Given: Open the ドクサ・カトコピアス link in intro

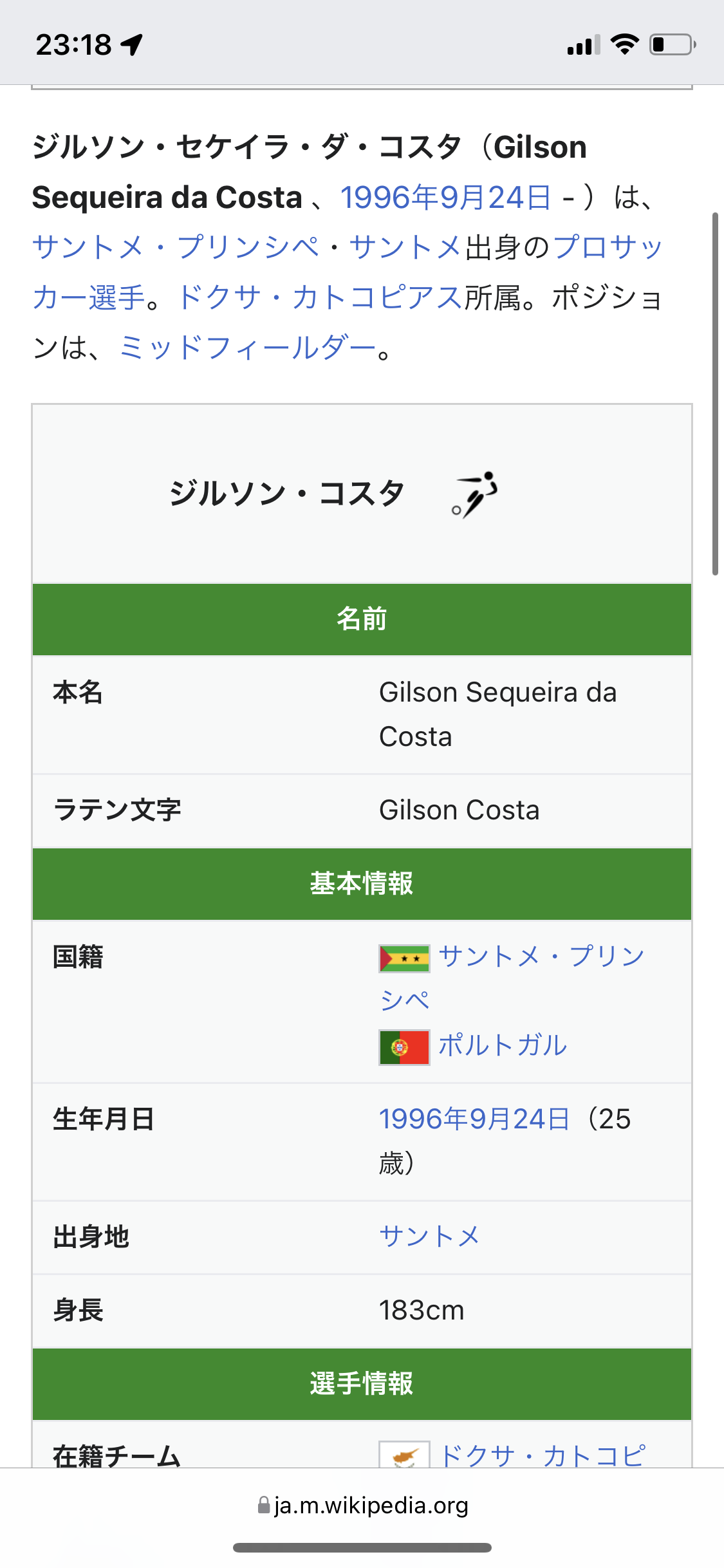Looking at the screenshot, I should [319, 297].
